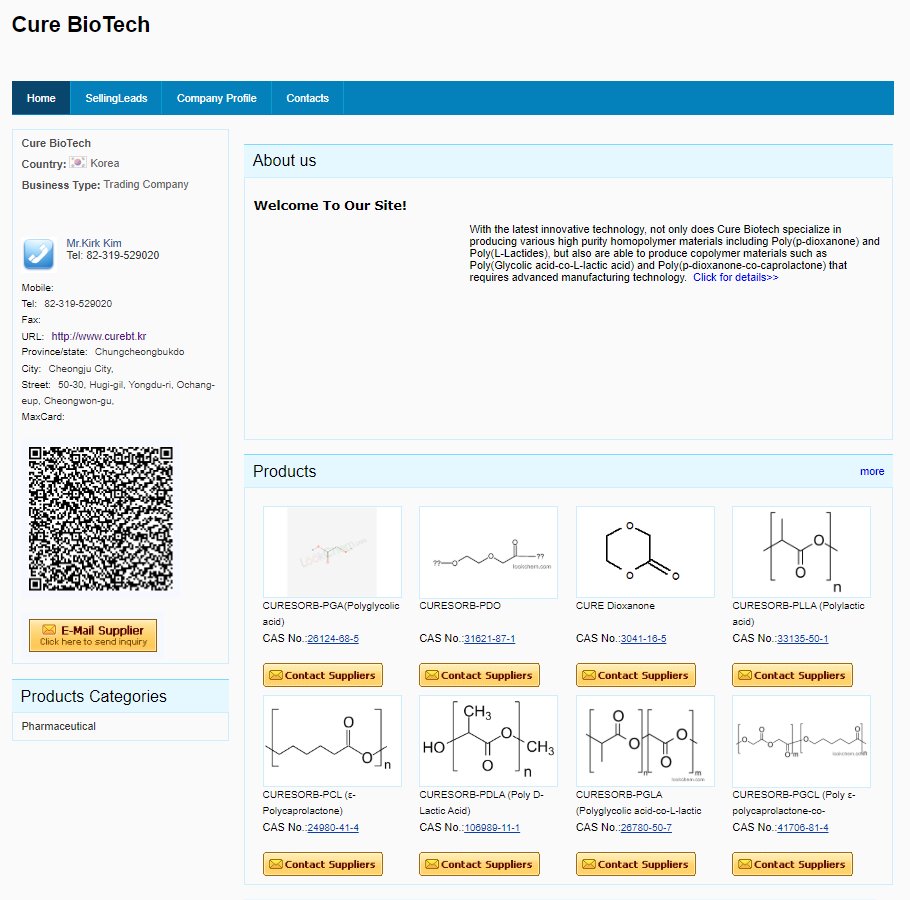The width and height of the screenshot is (910, 900).
Task: Contact Suppliers for CURESORB-PLLA
Action: [792, 675]
